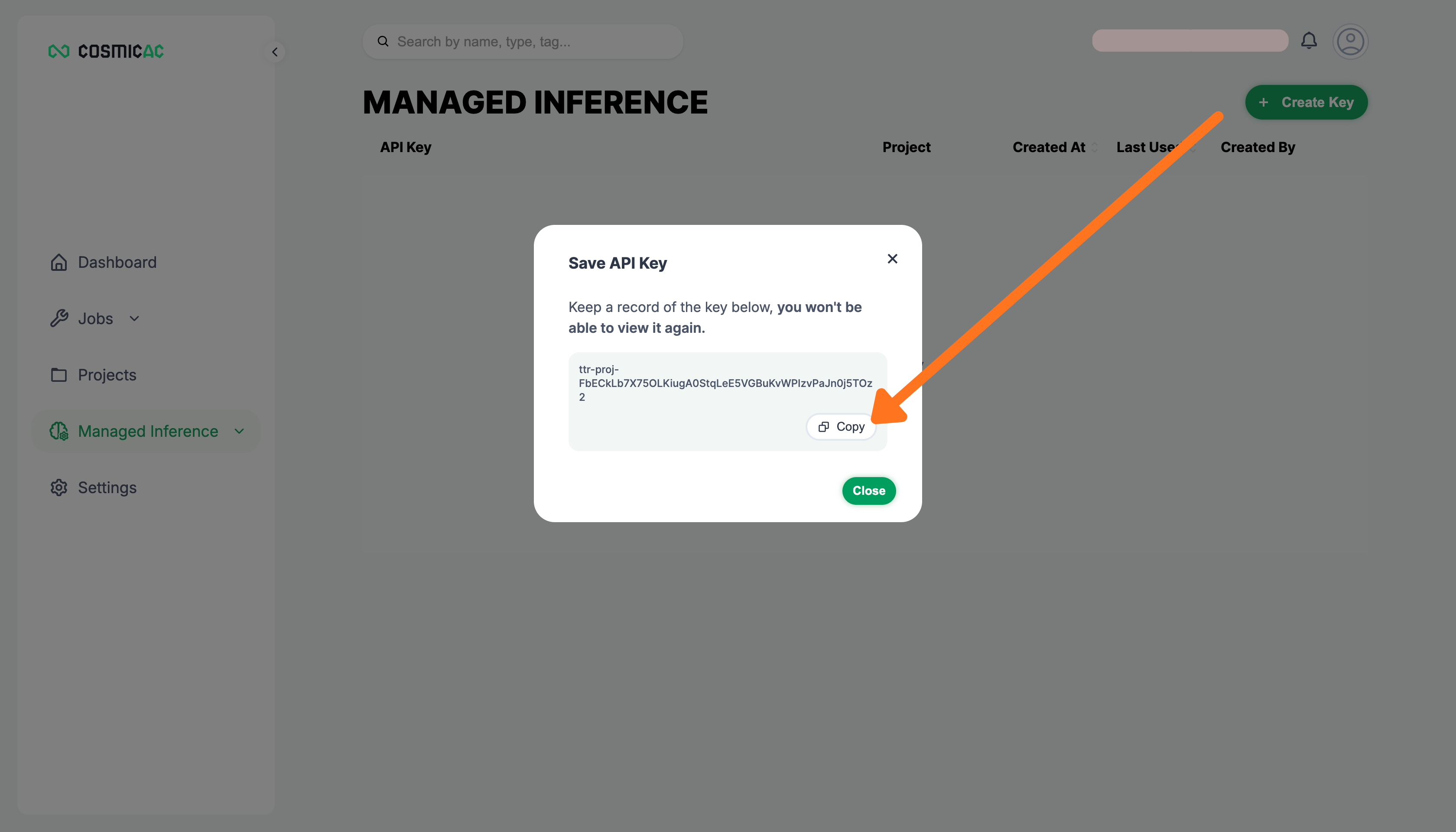Click the Created By column header
1456x832 pixels.
click(x=1258, y=147)
